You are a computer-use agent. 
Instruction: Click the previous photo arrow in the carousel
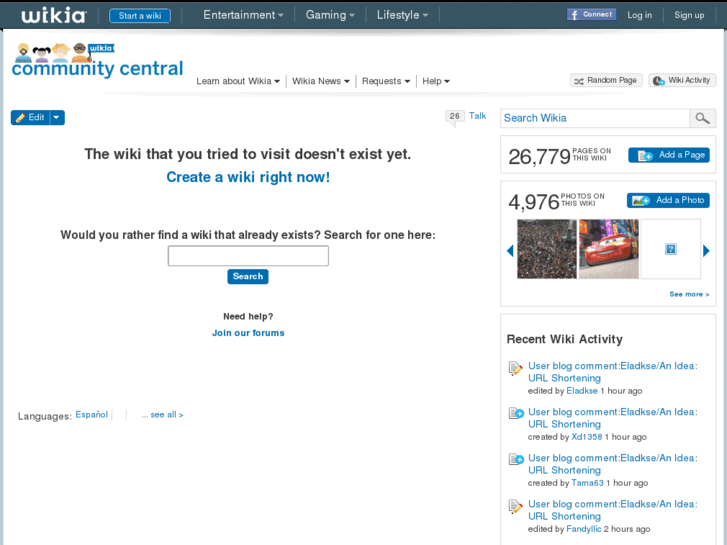[510, 251]
